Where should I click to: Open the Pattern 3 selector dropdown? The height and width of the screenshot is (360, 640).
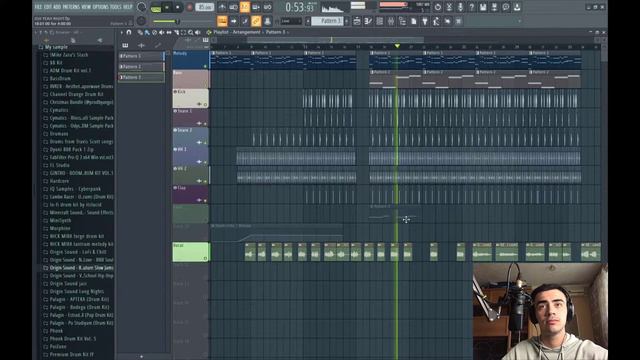click(x=327, y=21)
